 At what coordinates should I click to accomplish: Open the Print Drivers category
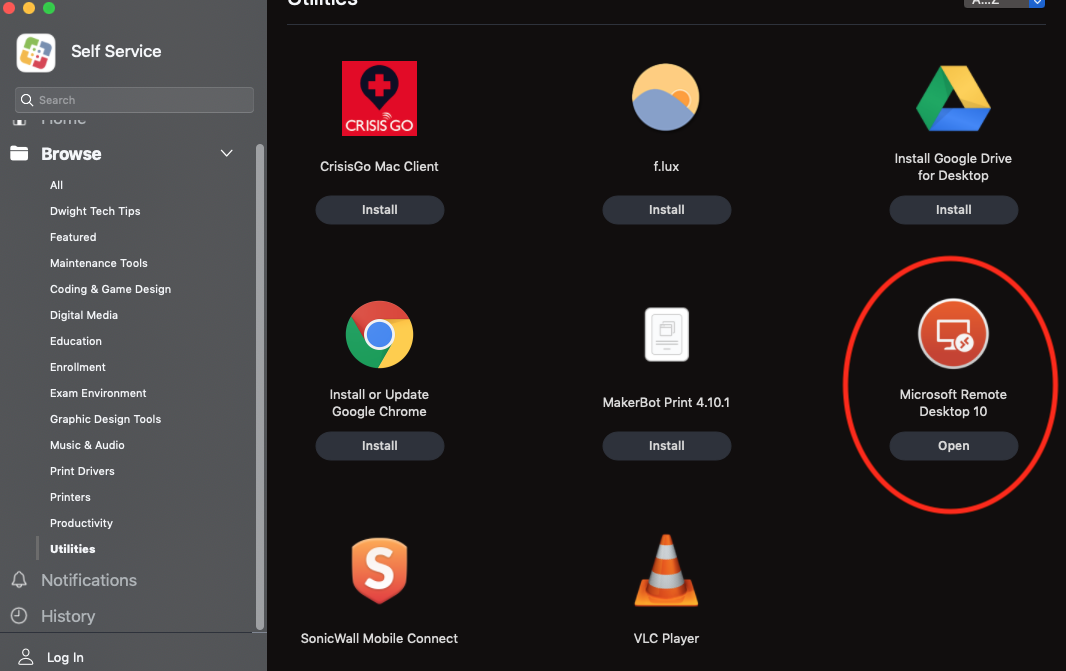pyautogui.click(x=82, y=471)
